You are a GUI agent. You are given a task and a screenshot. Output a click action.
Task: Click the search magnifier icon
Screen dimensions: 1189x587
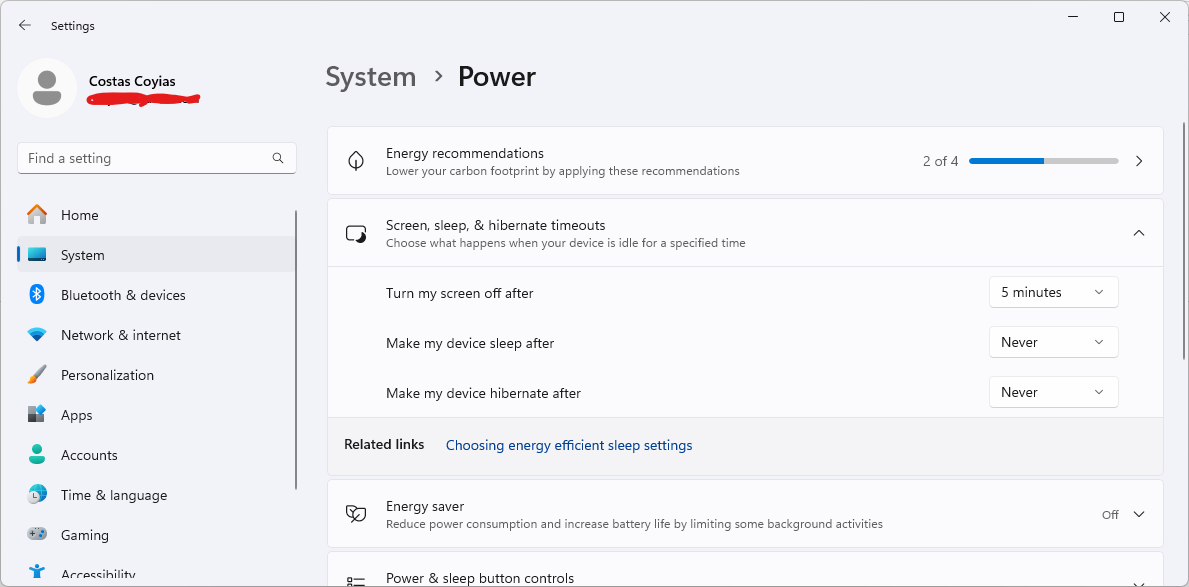point(278,158)
